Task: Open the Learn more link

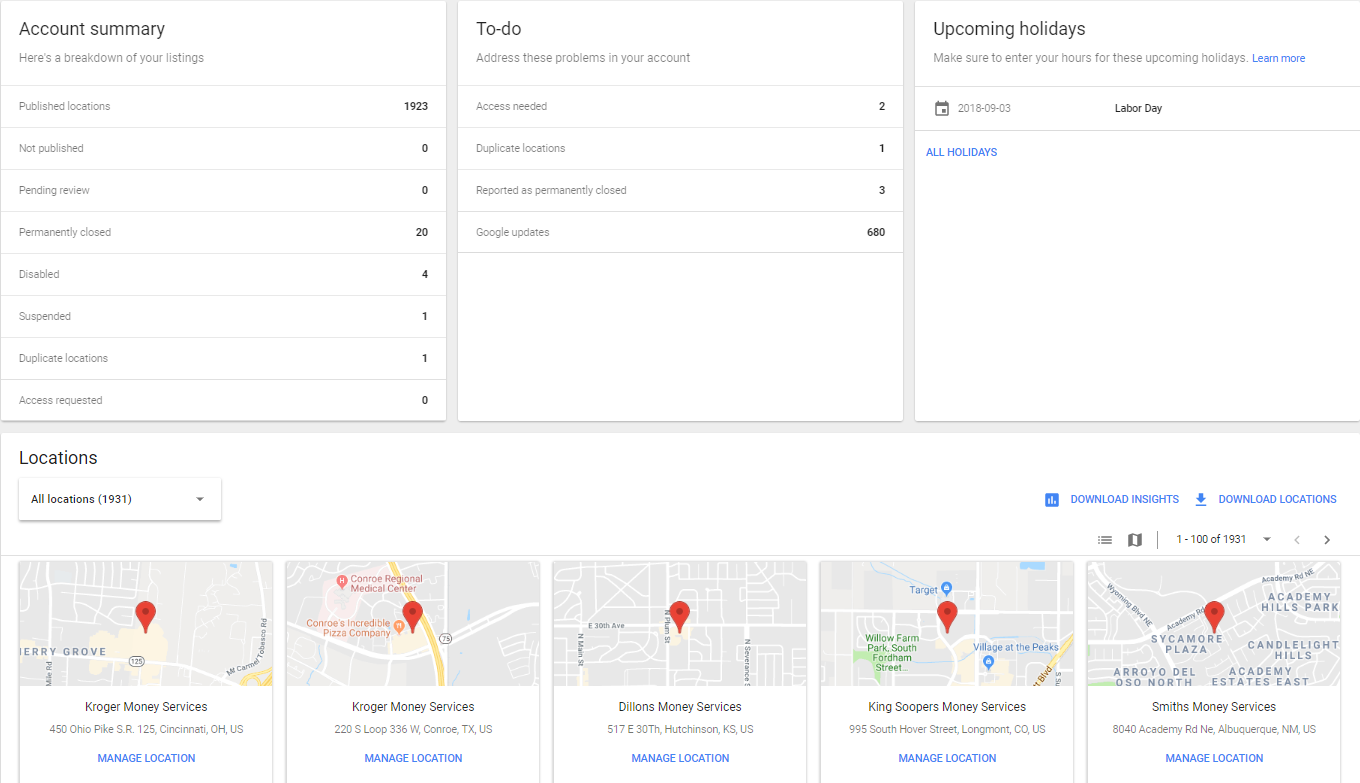Action: [x=1278, y=58]
